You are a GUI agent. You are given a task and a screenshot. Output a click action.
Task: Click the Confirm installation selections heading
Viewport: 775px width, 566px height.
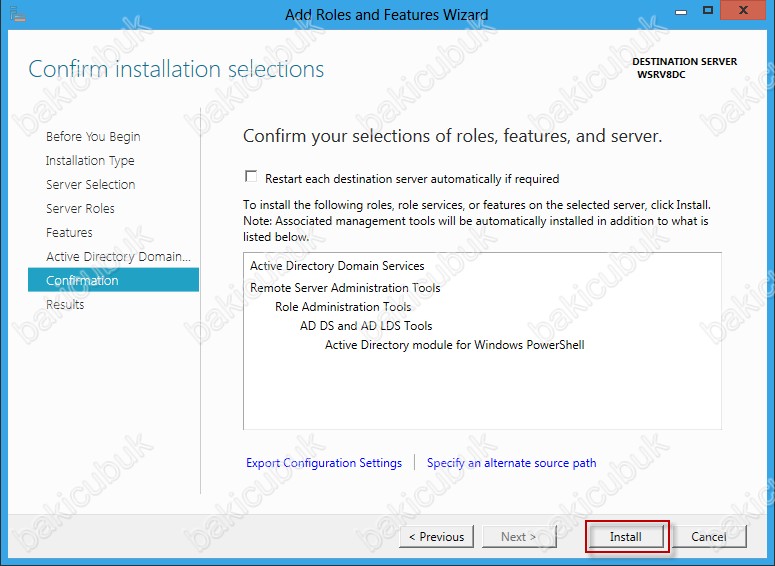(x=176, y=69)
